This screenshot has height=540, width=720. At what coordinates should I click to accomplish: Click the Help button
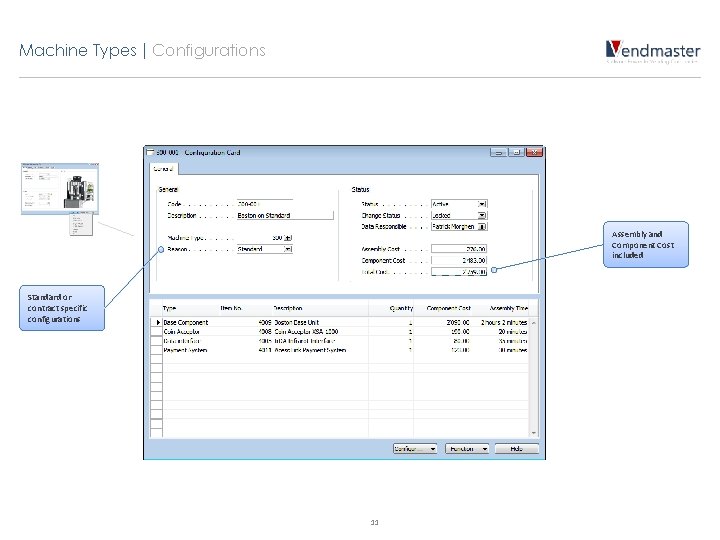(x=517, y=449)
